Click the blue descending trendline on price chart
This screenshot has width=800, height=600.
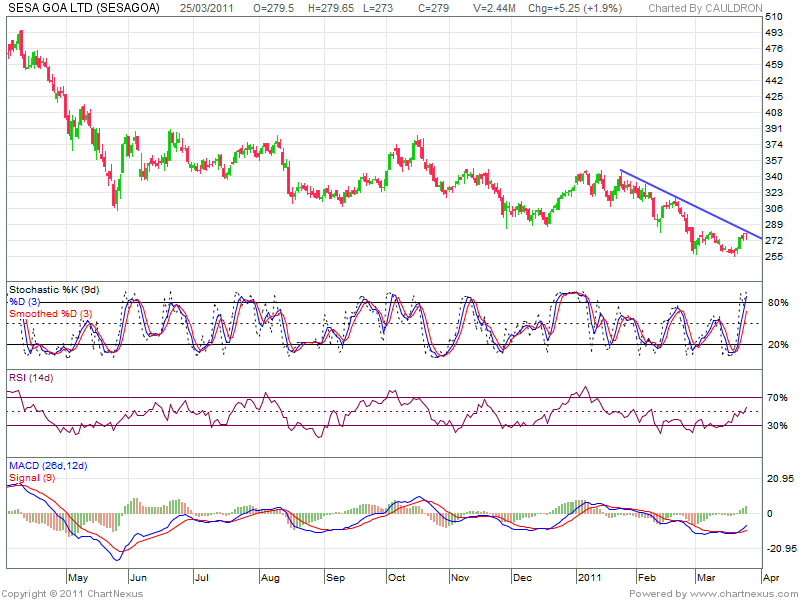(690, 203)
